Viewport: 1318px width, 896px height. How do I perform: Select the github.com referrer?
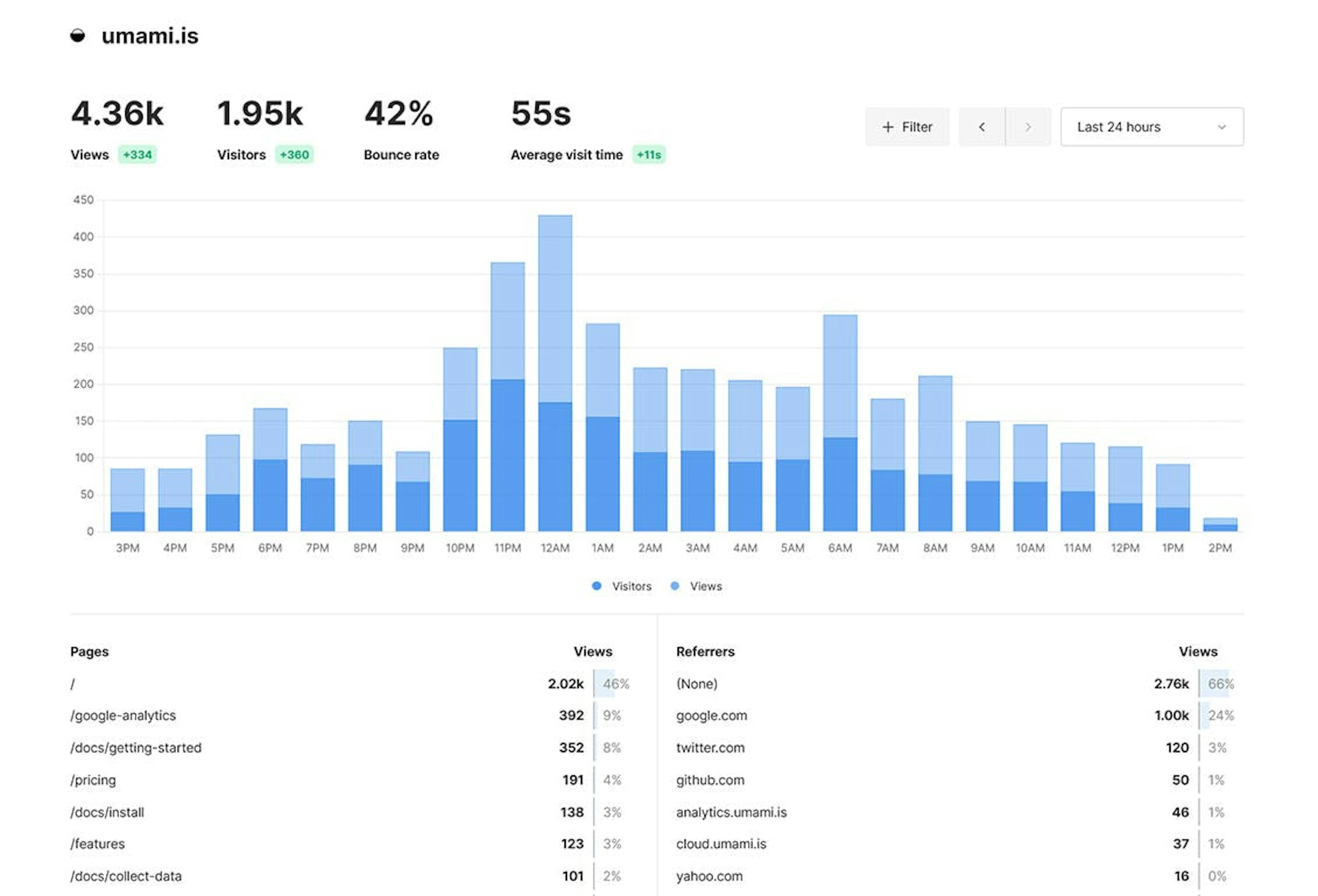(710, 780)
